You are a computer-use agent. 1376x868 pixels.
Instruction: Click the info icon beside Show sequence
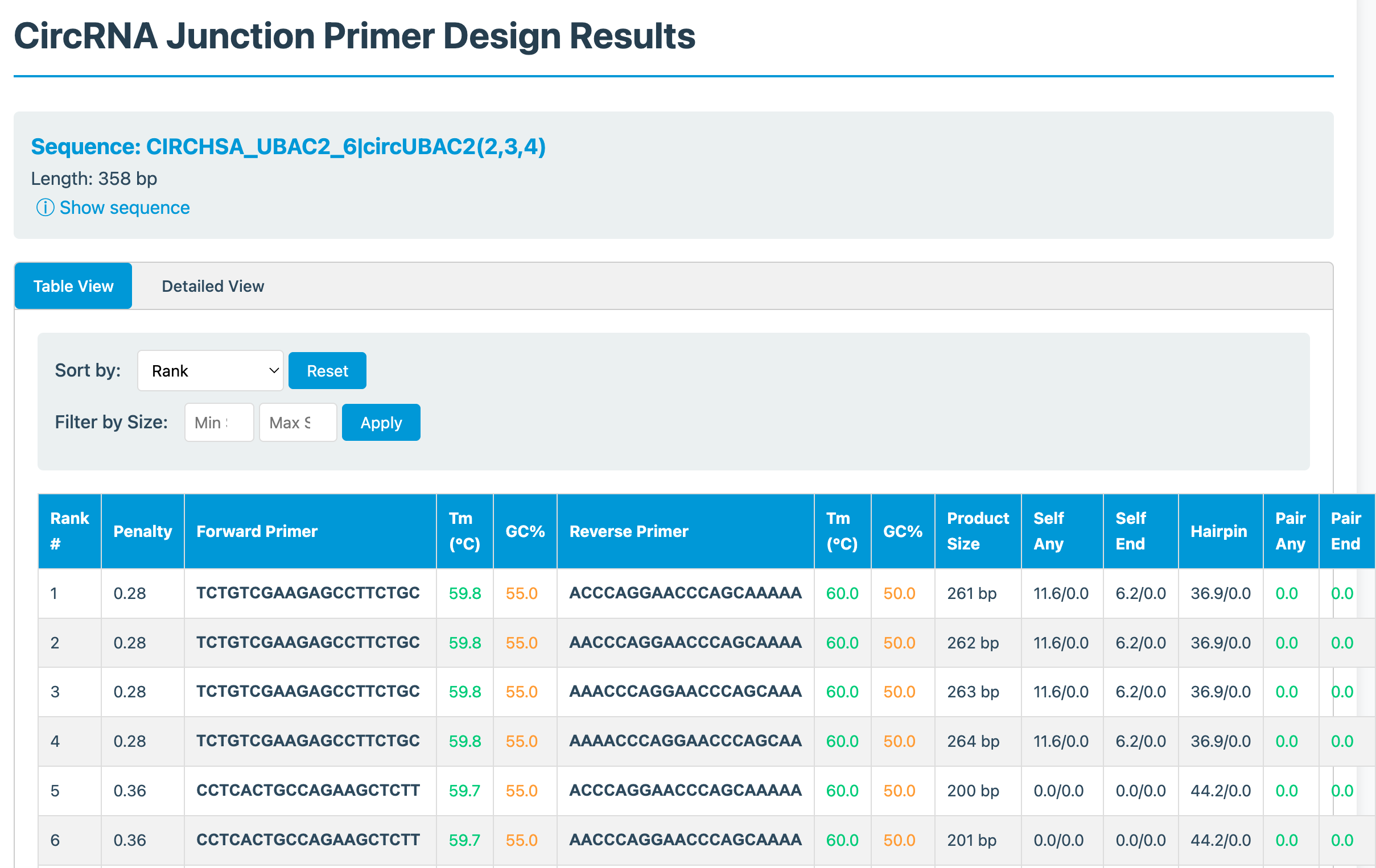(x=45, y=207)
